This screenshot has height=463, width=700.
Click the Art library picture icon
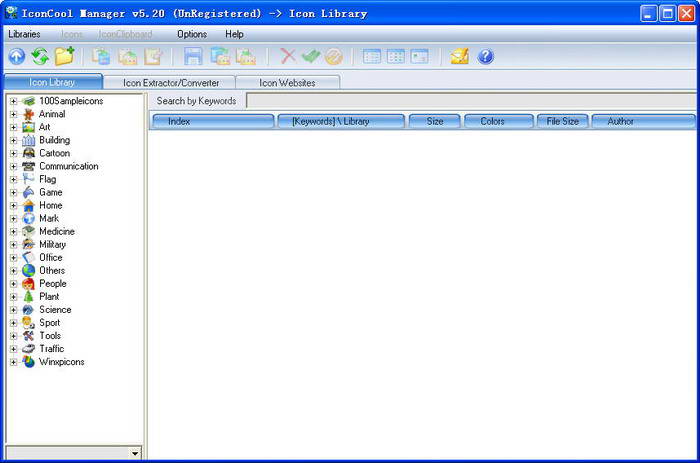point(29,127)
